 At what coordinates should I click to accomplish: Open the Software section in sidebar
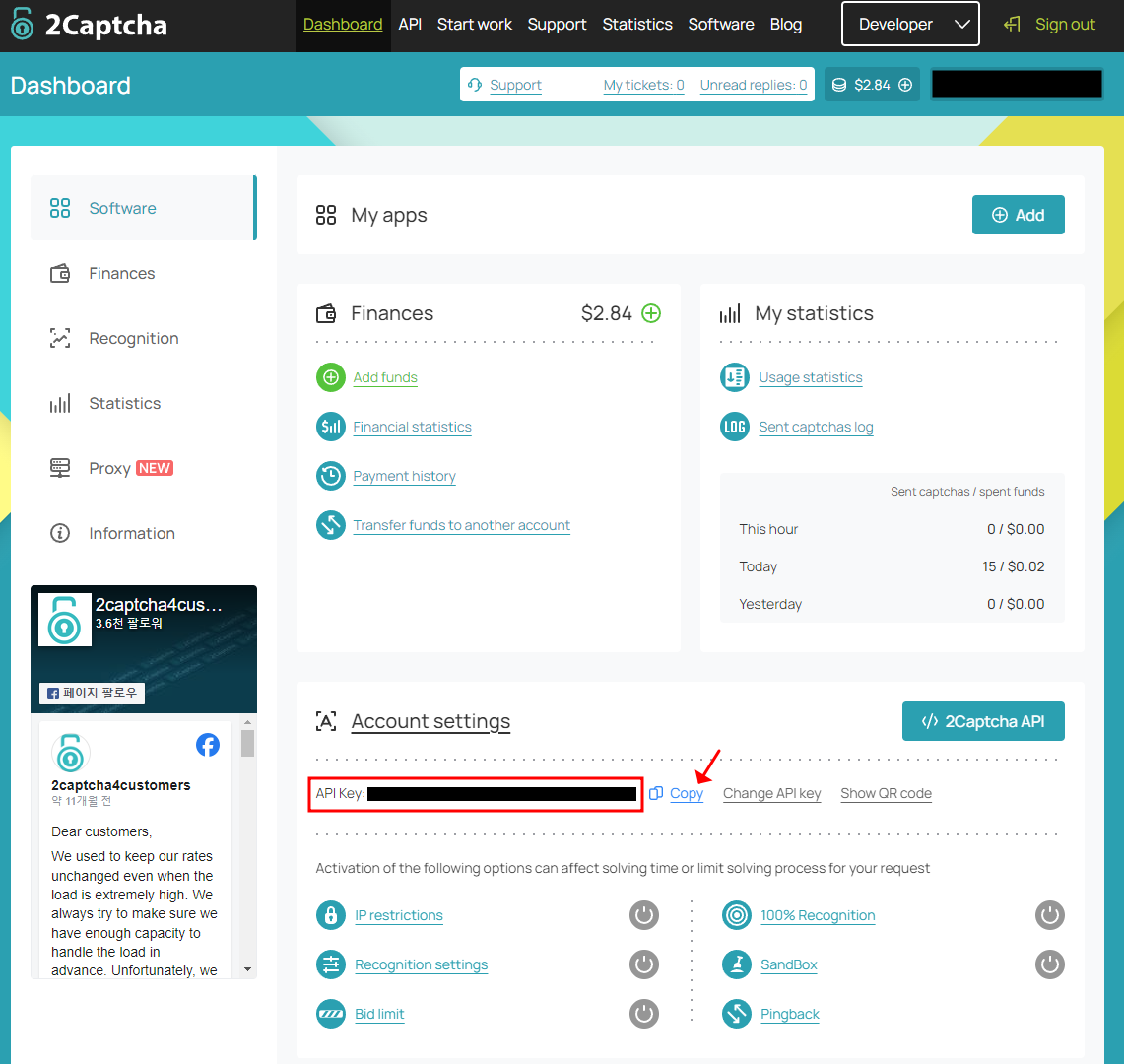122,208
